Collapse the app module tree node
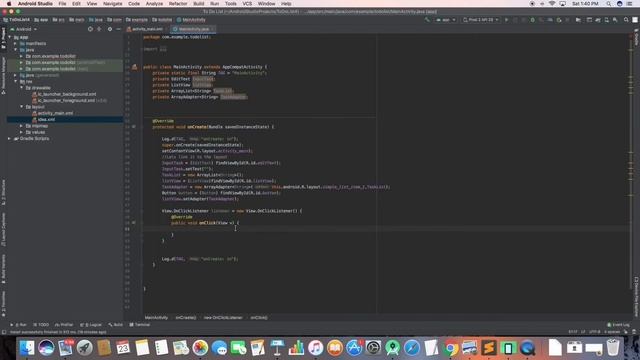640x360 pixels. pyautogui.click(x=10, y=37)
